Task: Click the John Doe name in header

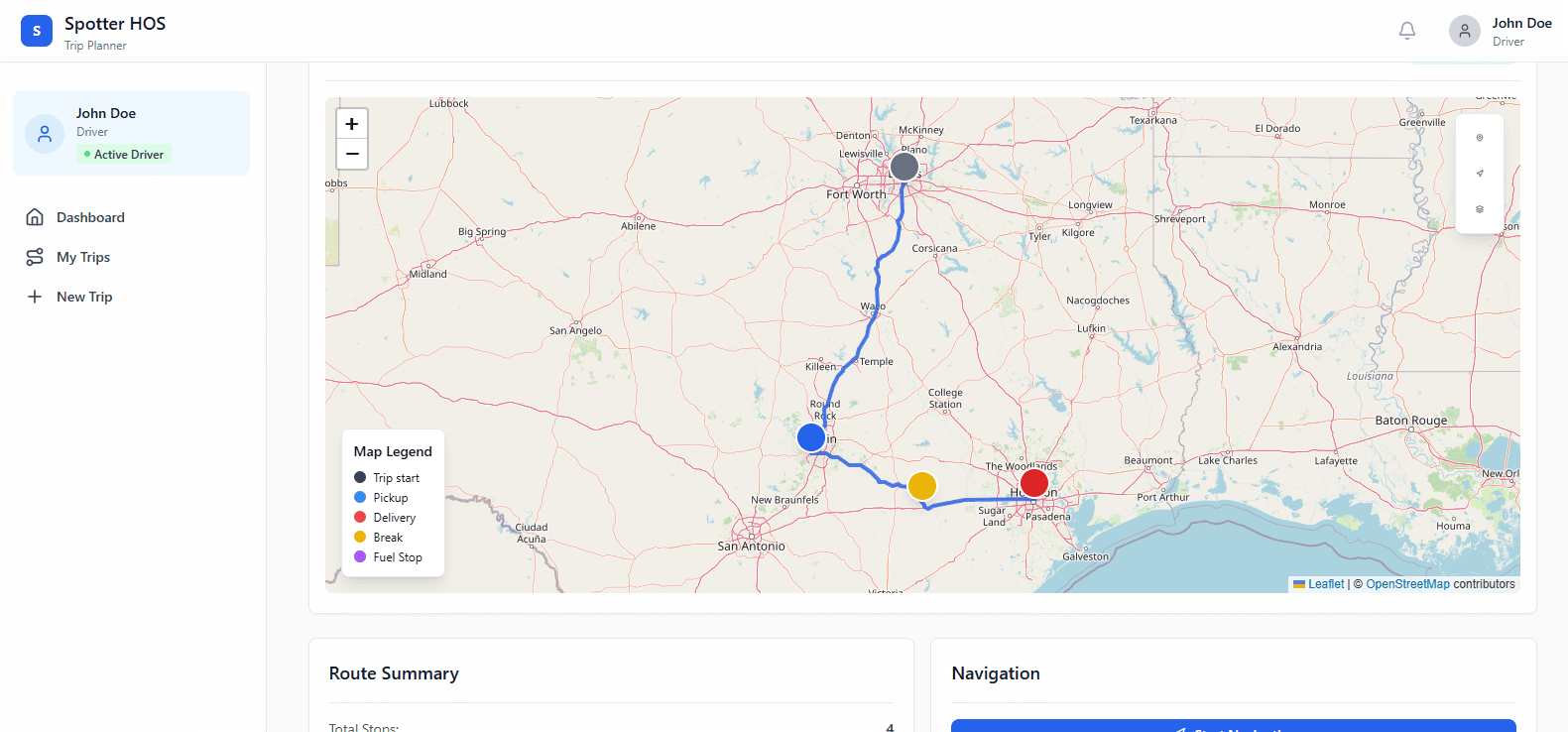Action: pyautogui.click(x=1521, y=23)
